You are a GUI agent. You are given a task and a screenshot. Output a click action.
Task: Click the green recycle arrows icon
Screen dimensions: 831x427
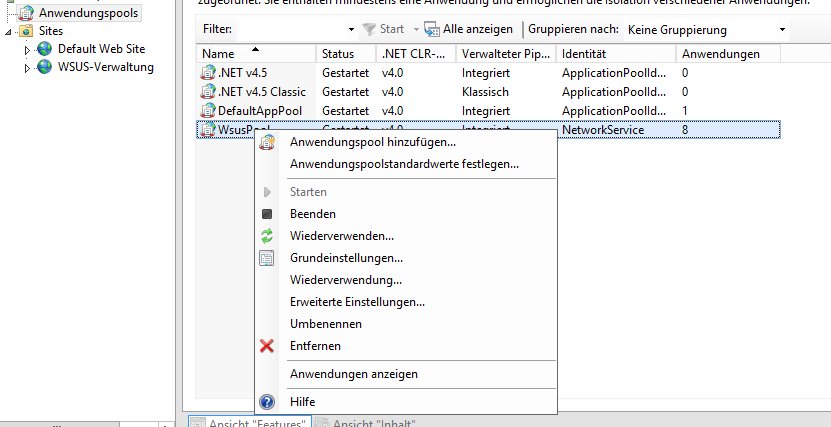click(x=267, y=236)
